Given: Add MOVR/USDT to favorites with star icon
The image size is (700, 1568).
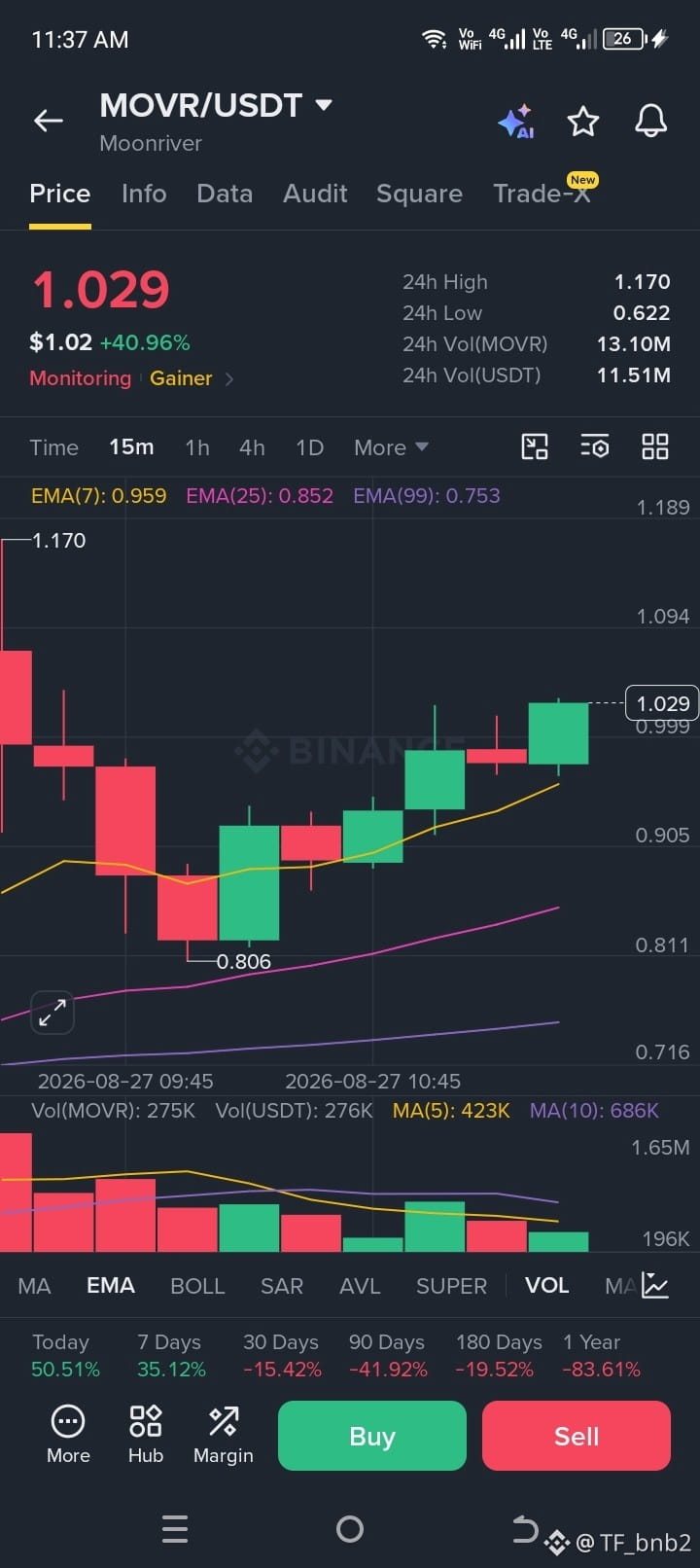Looking at the screenshot, I should click(583, 122).
